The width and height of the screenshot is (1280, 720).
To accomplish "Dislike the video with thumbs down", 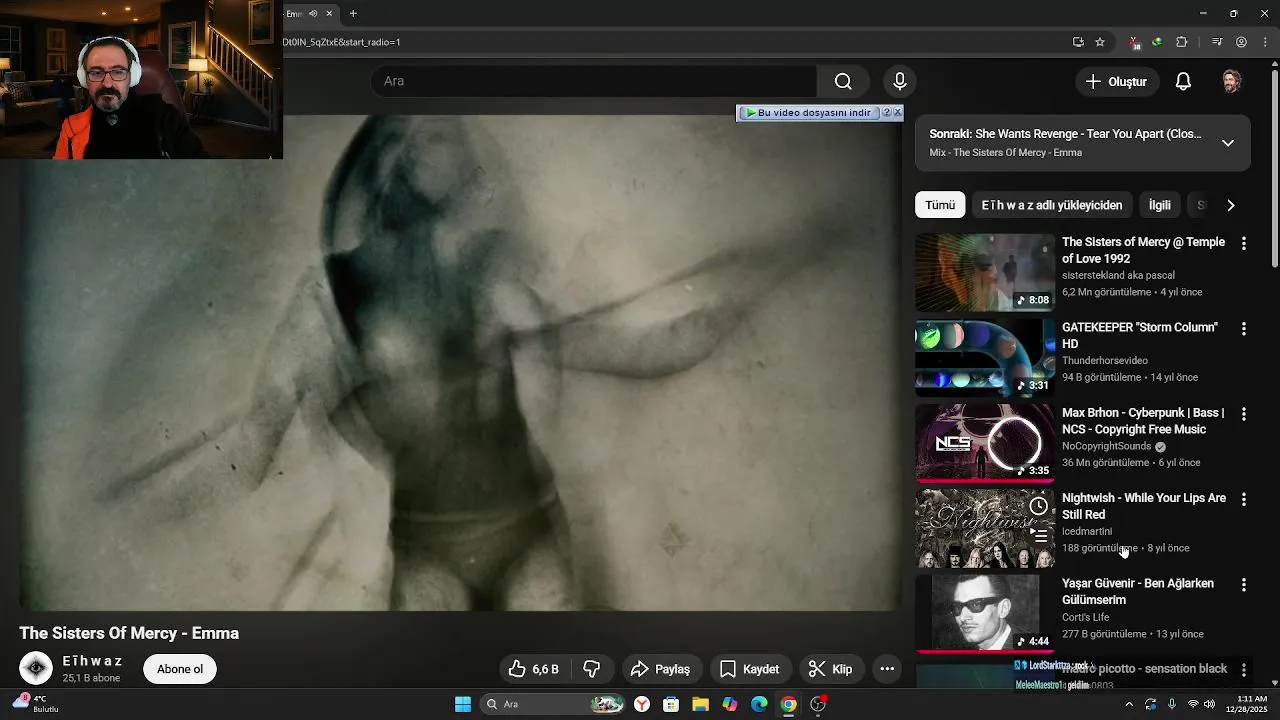I will click(x=592, y=669).
